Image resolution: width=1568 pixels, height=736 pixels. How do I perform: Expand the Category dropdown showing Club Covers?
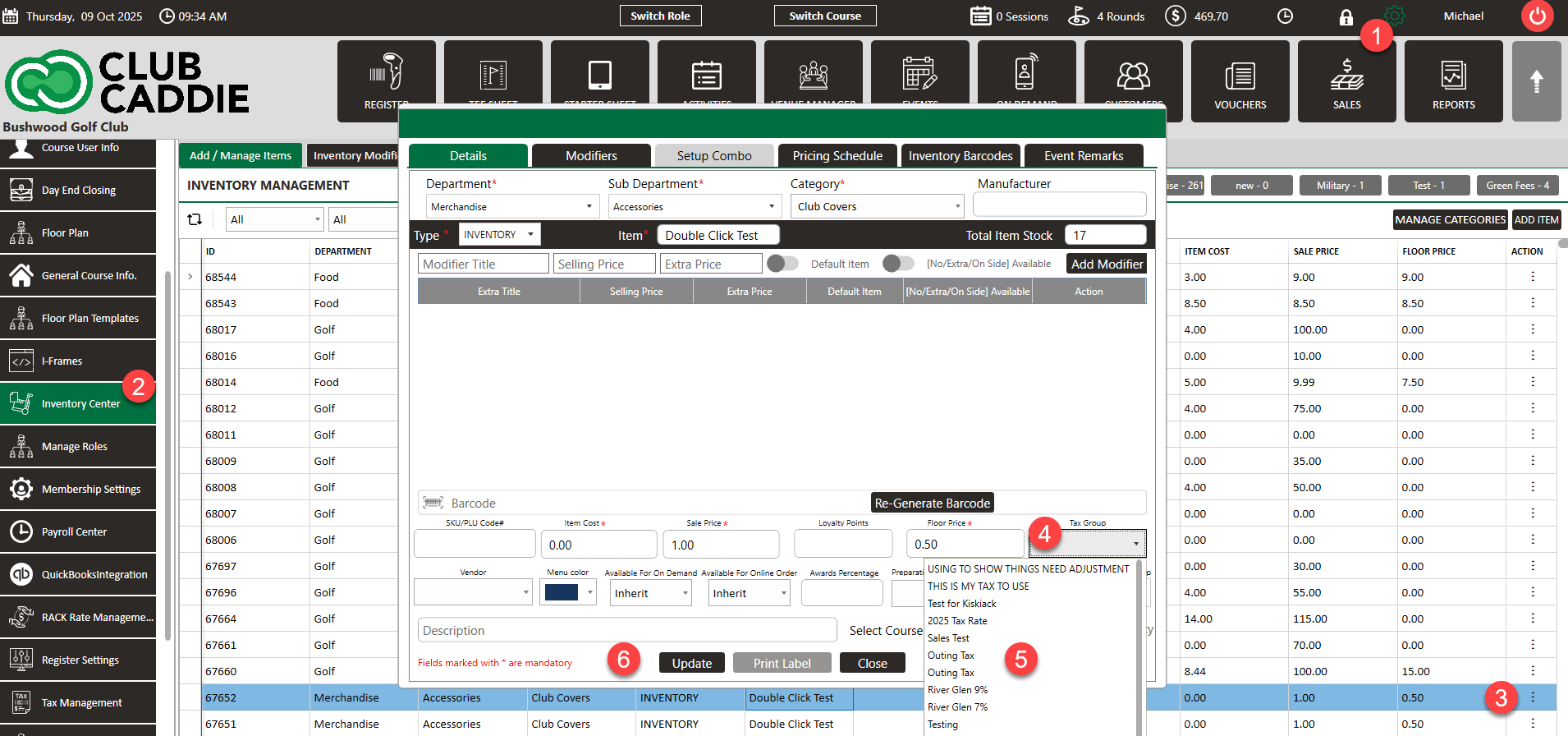point(877,207)
